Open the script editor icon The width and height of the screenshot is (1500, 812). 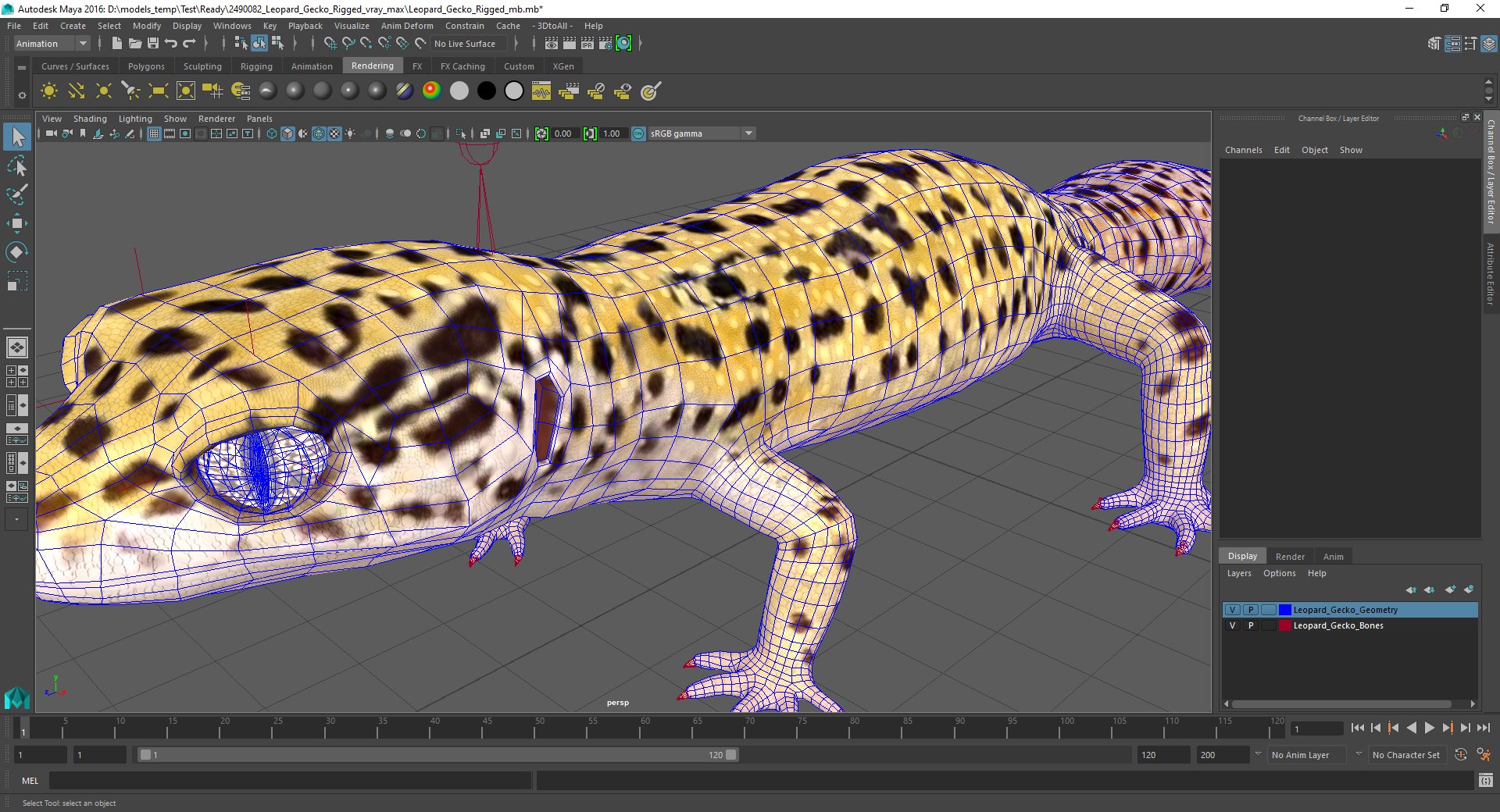pyautogui.click(x=1485, y=780)
